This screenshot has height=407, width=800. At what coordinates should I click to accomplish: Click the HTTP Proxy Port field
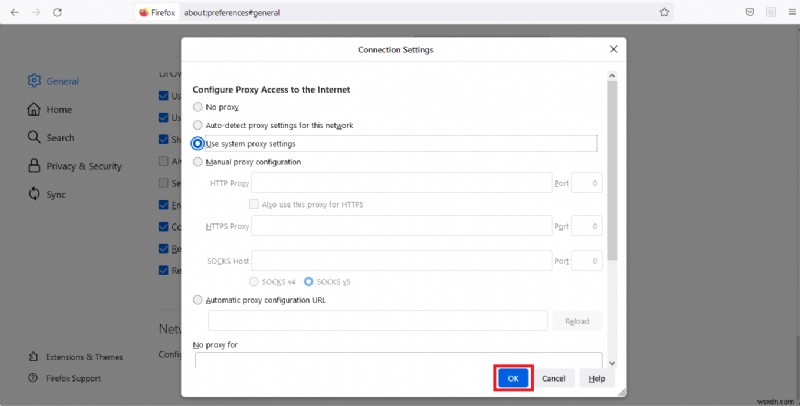pyautogui.click(x=587, y=183)
